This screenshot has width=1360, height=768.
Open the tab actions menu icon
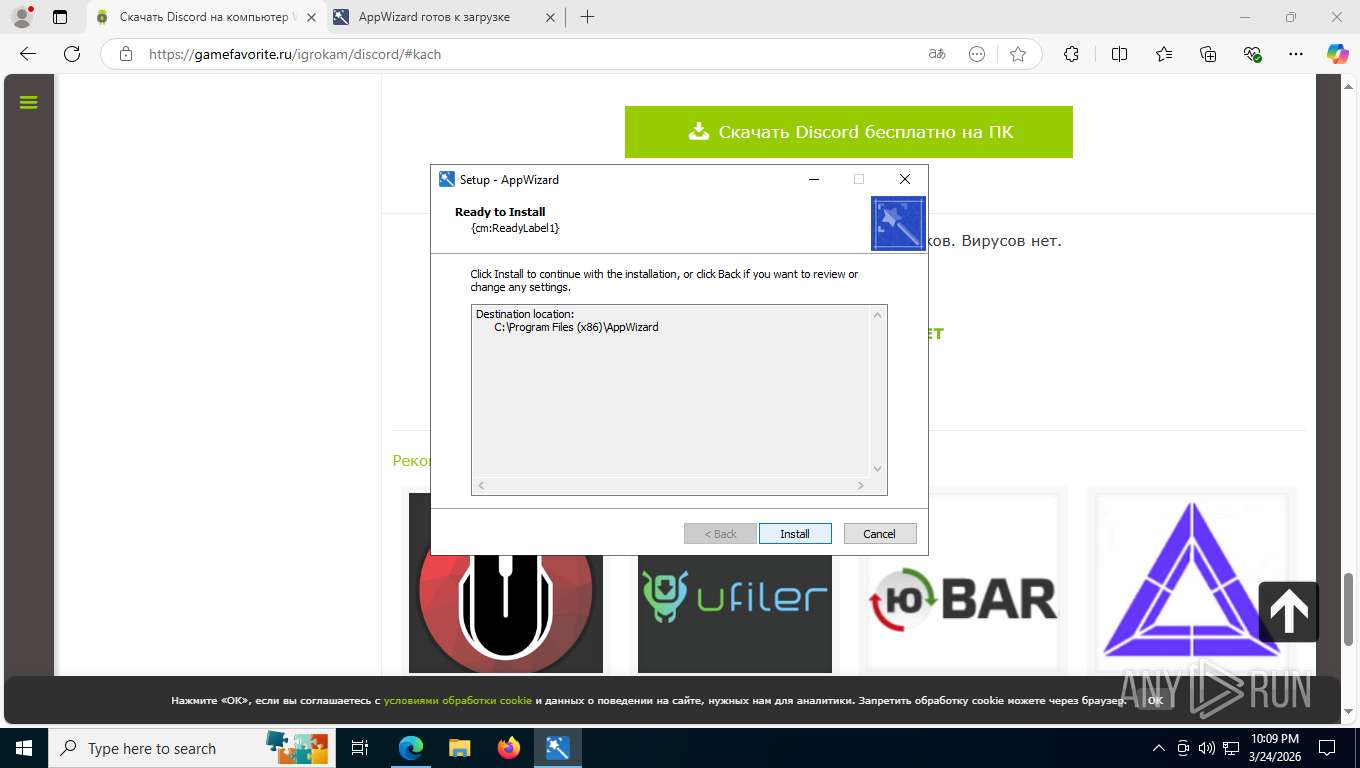tap(60, 17)
